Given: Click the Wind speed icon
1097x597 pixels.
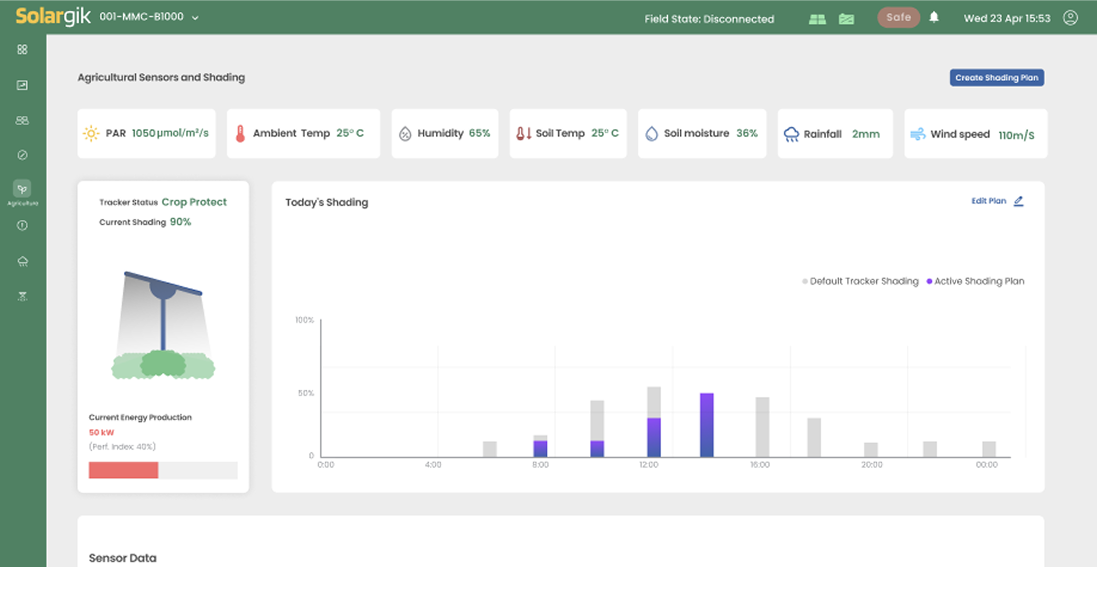Looking at the screenshot, I should 917,134.
